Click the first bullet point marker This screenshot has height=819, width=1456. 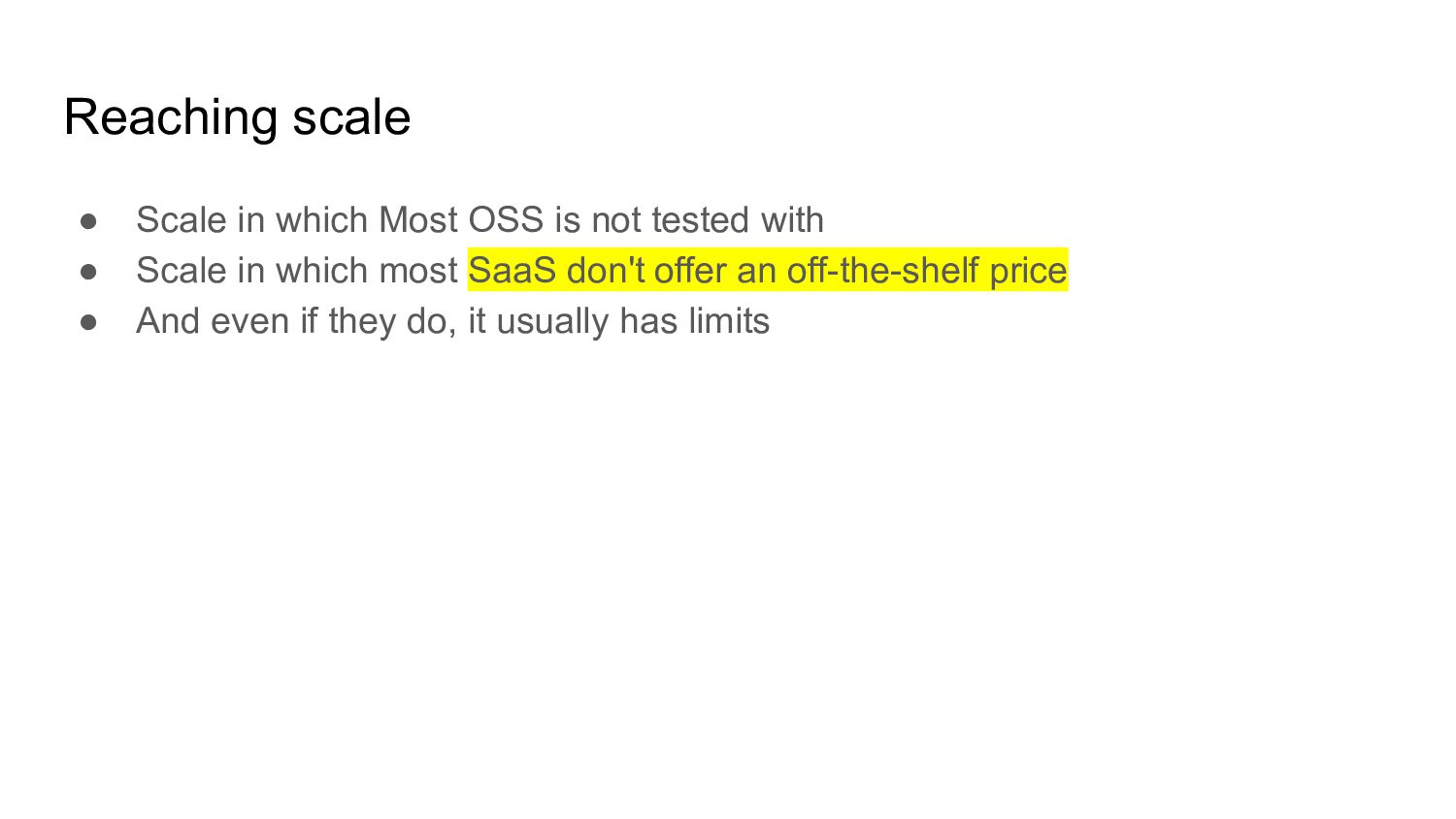[x=88, y=221]
